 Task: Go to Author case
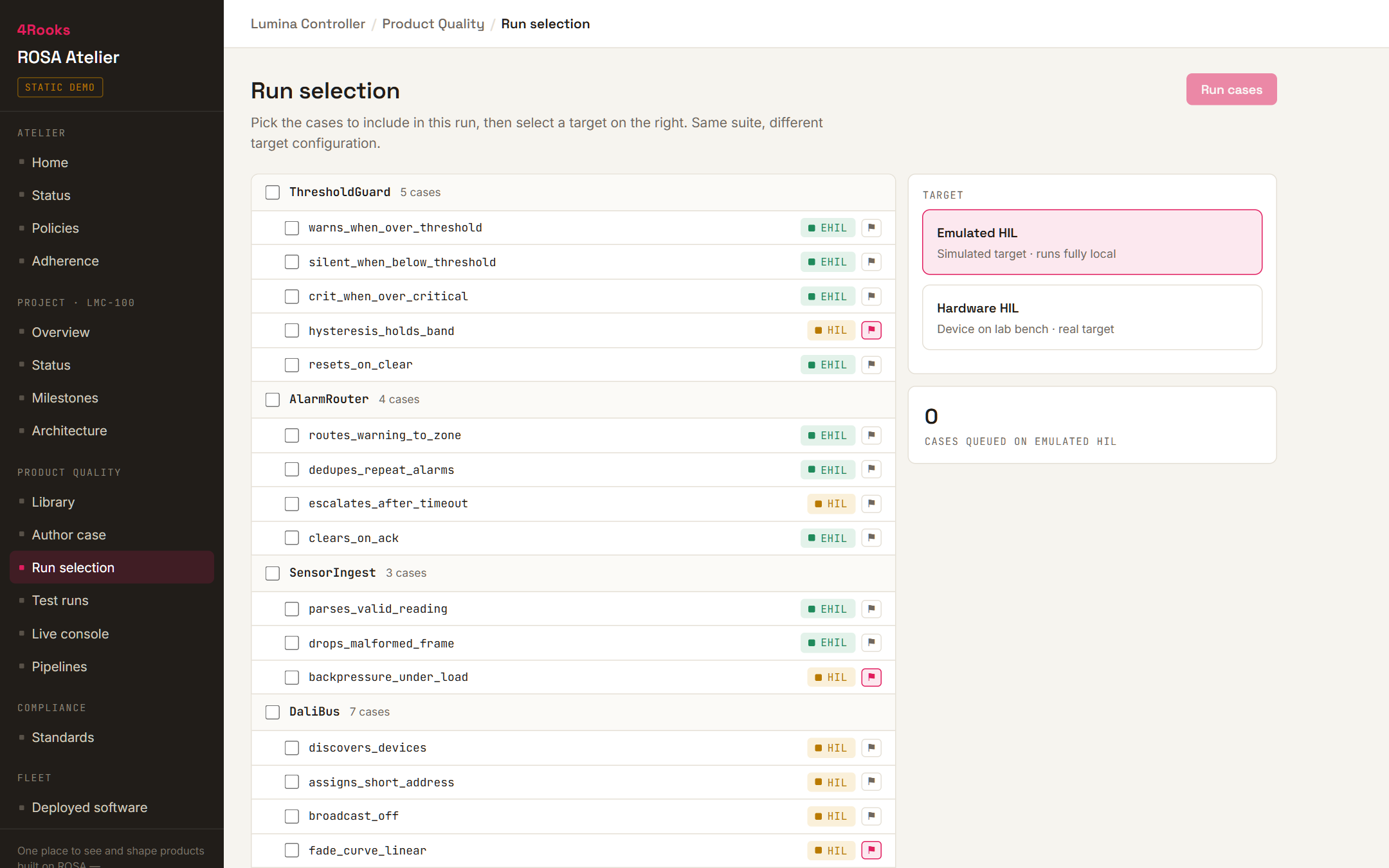(112, 535)
